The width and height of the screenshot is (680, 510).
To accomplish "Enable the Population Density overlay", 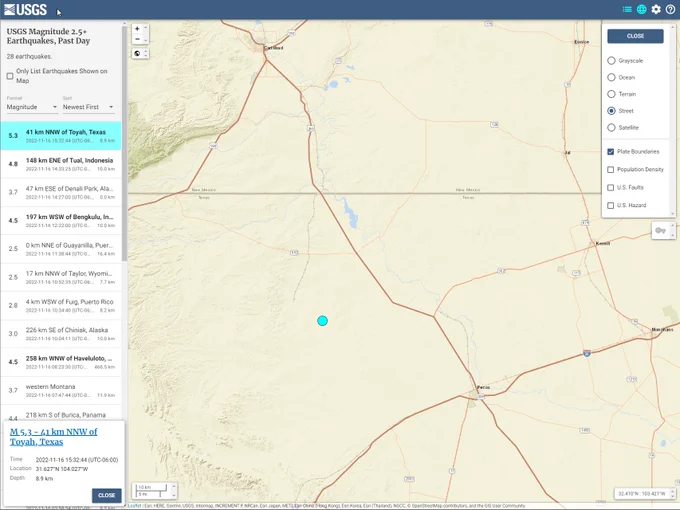I will click(611, 170).
